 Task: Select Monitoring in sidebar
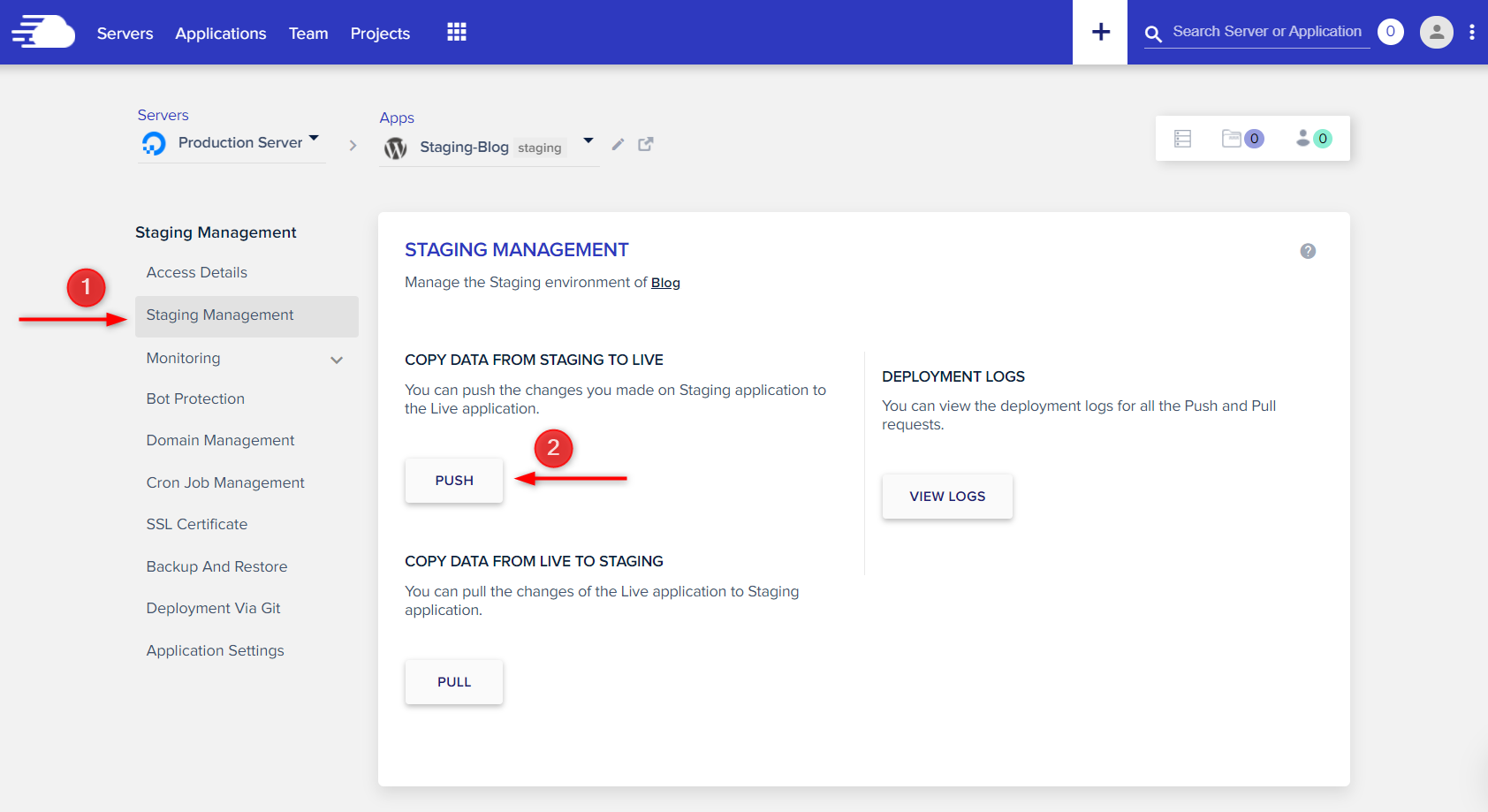coord(183,358)
